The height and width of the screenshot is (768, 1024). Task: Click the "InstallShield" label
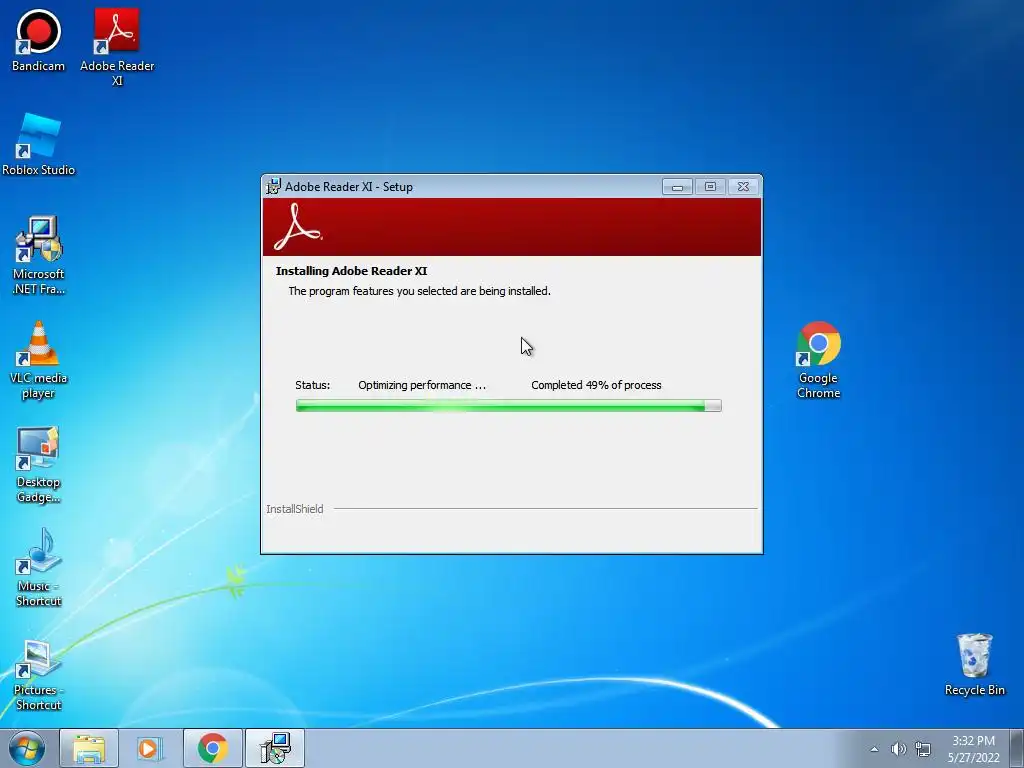click(x=295, y=509)
